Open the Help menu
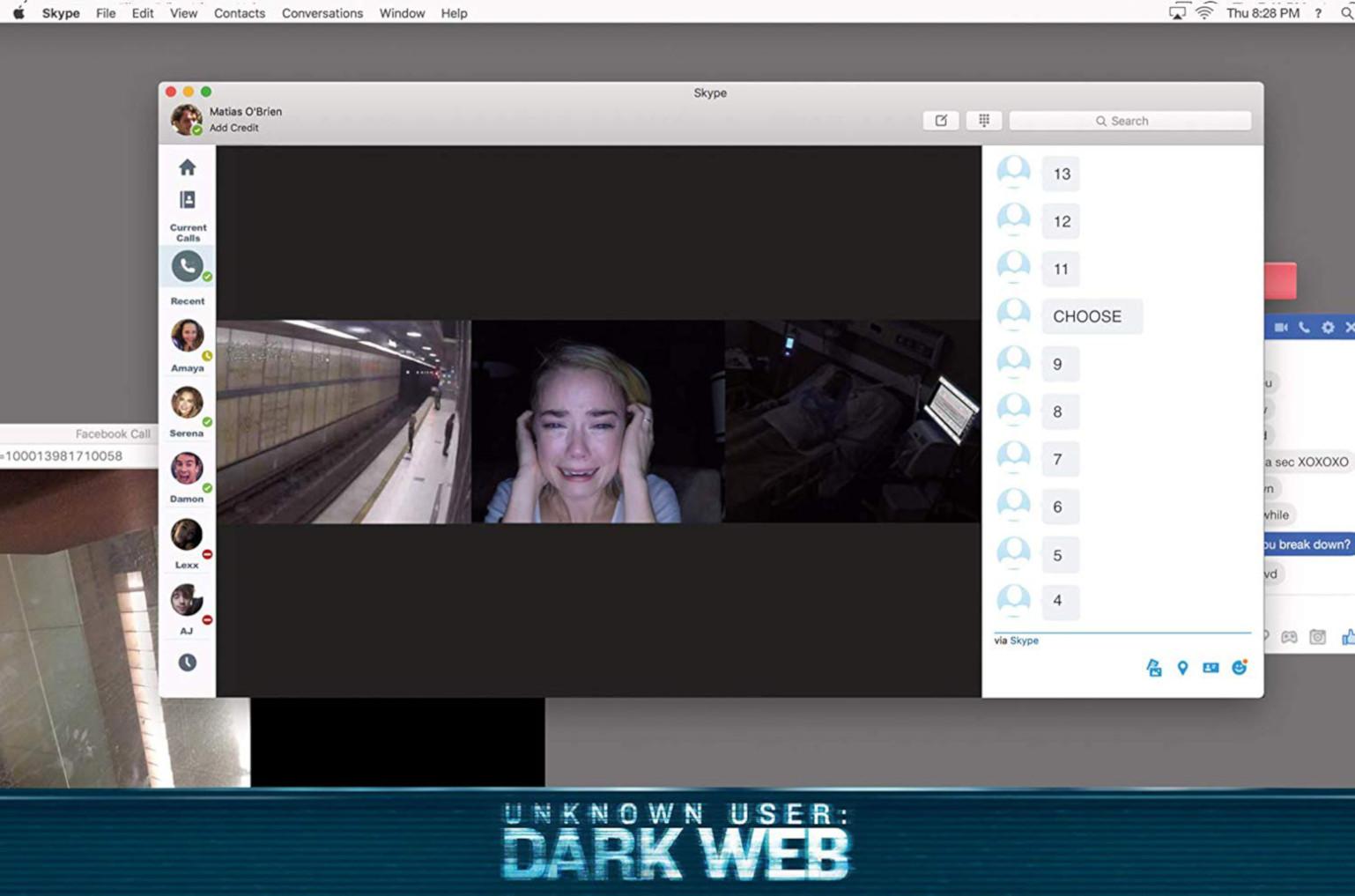This screenshot has height=896, width=1355. point(454,13)
